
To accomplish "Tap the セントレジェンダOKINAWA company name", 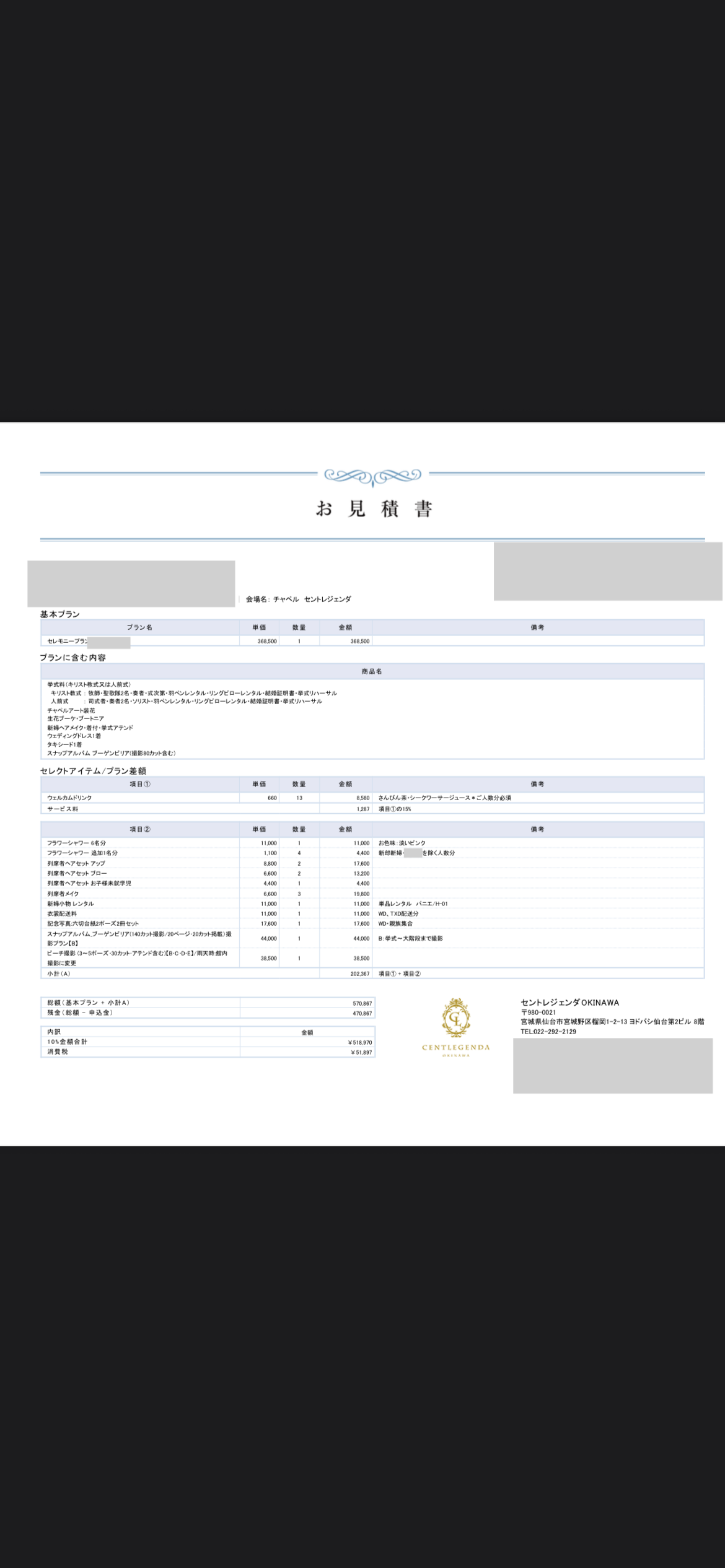I will coord(570,1003).
